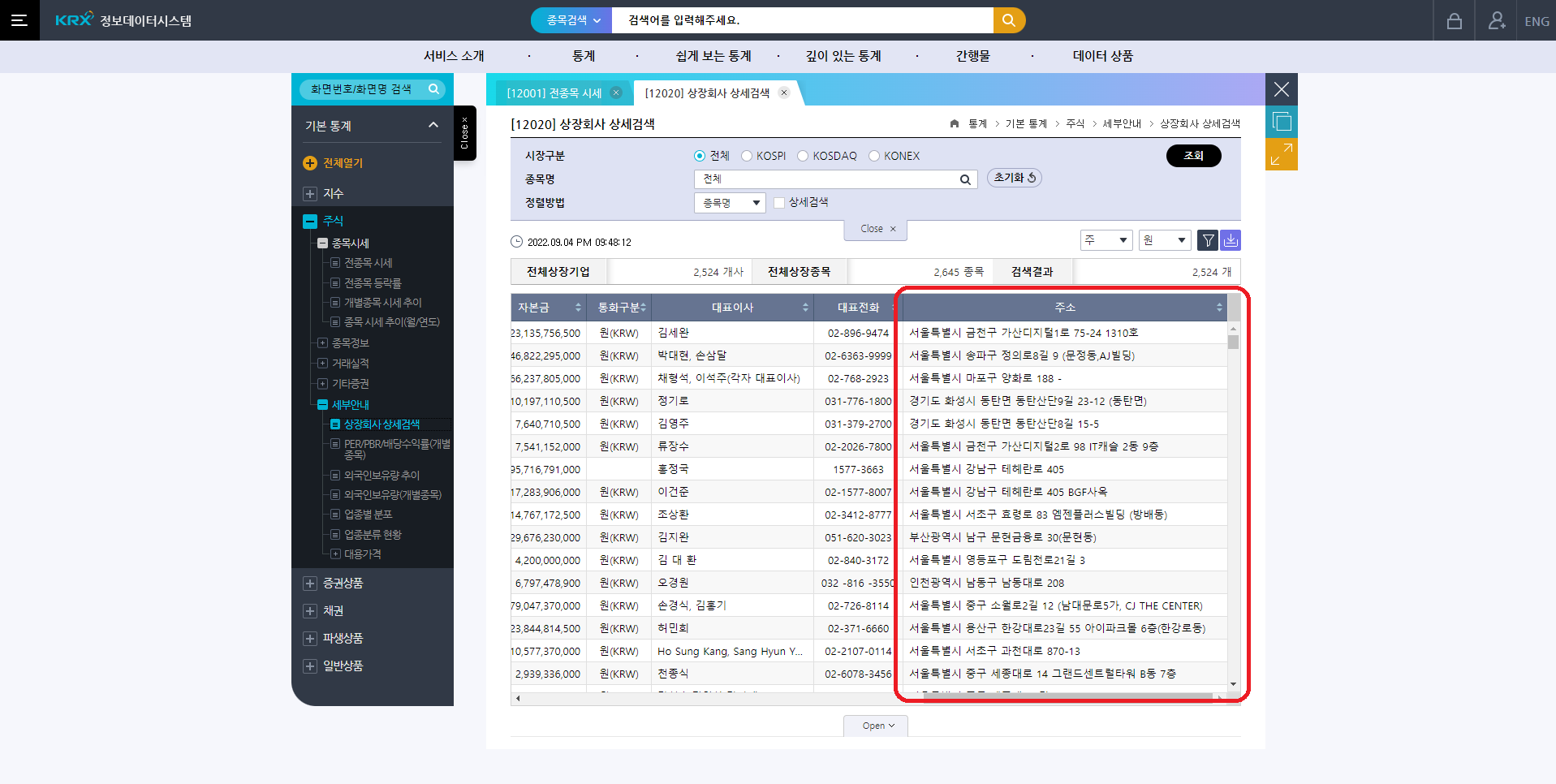Open 쉽게 보는 통계 menu

[x=713, y=56]
